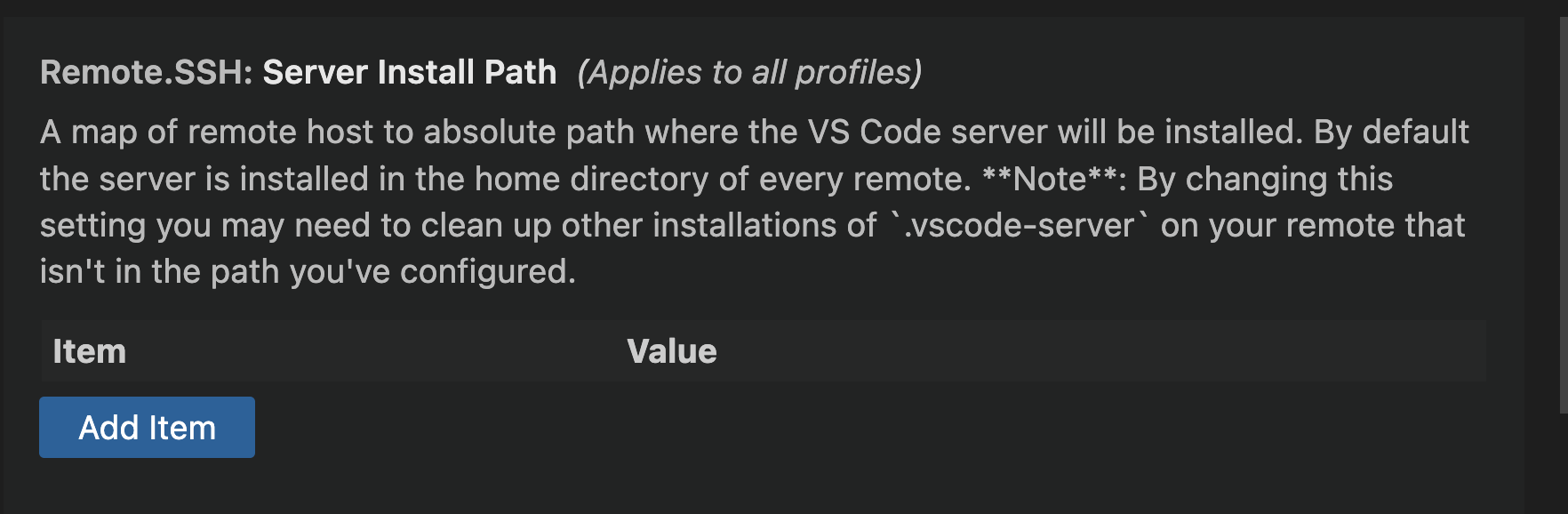Screen dimensions: 1568x514
Task: Click the Remote.SSH: Server Install Path title
Action: (x=298, y=72)
